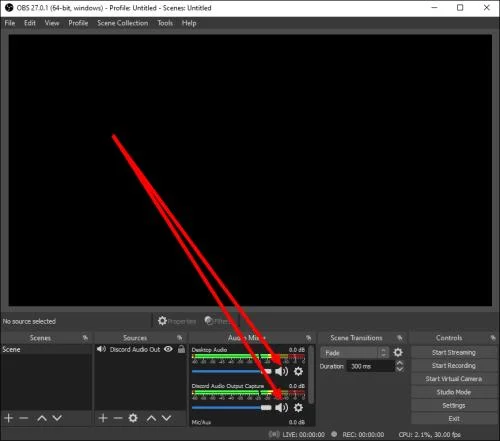Click the Studio Mode button

(454, 392)
